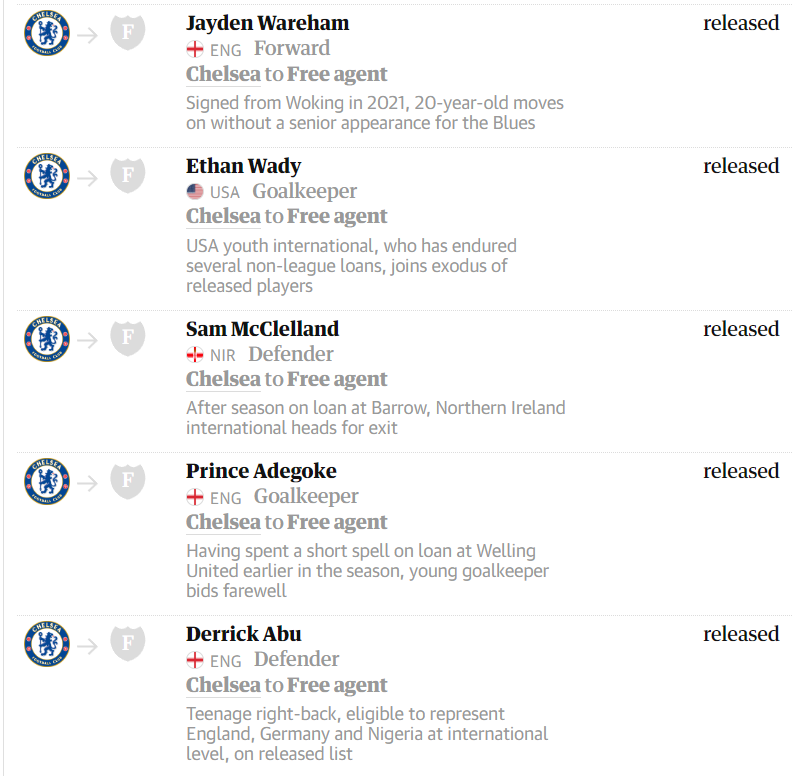Open Chelsea link in Prince Adegoke entry
The image size is (807, 776).
223,522
